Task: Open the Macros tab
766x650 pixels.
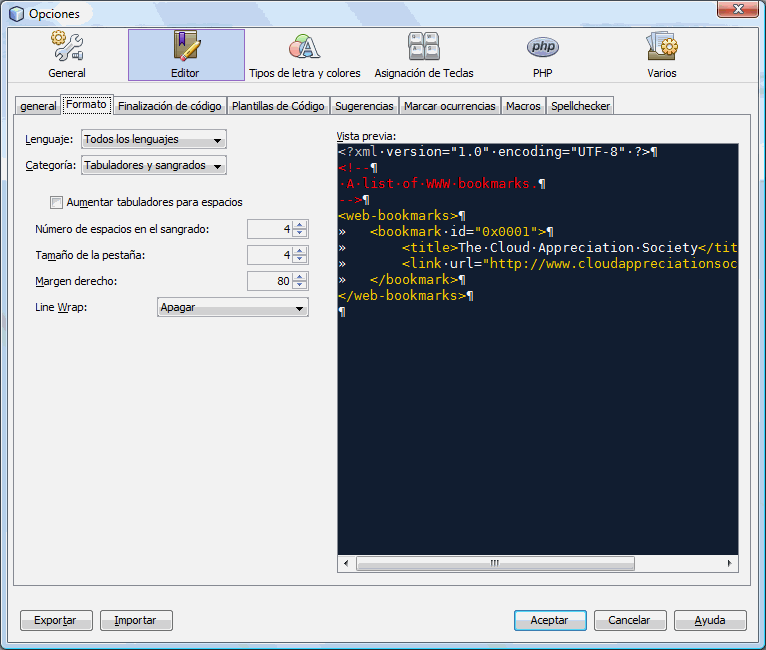Action: coord(523,106)
